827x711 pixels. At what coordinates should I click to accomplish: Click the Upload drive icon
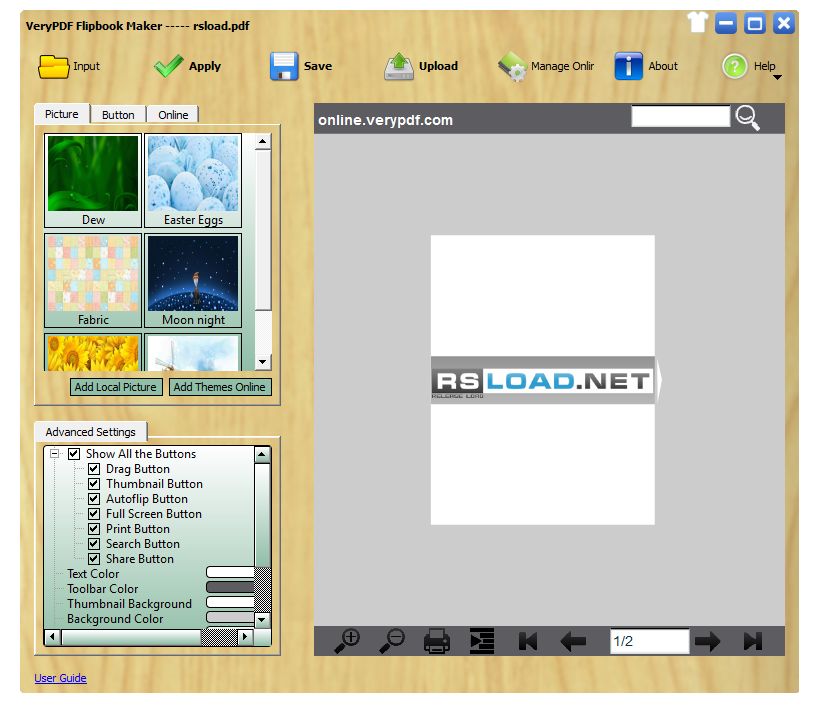[399, 66]
